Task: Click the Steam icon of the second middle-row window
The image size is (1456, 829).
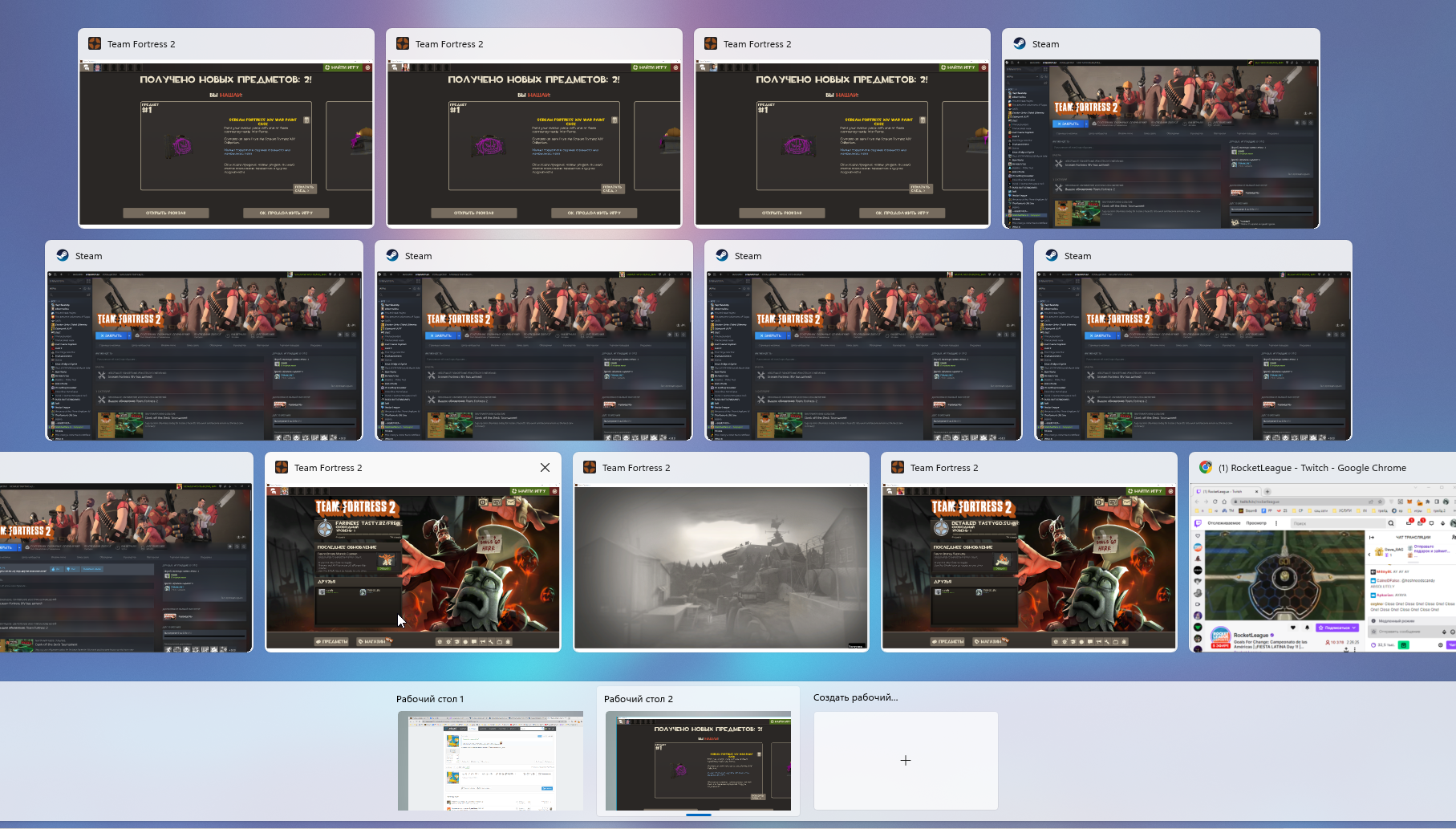Action: [392, 256]
